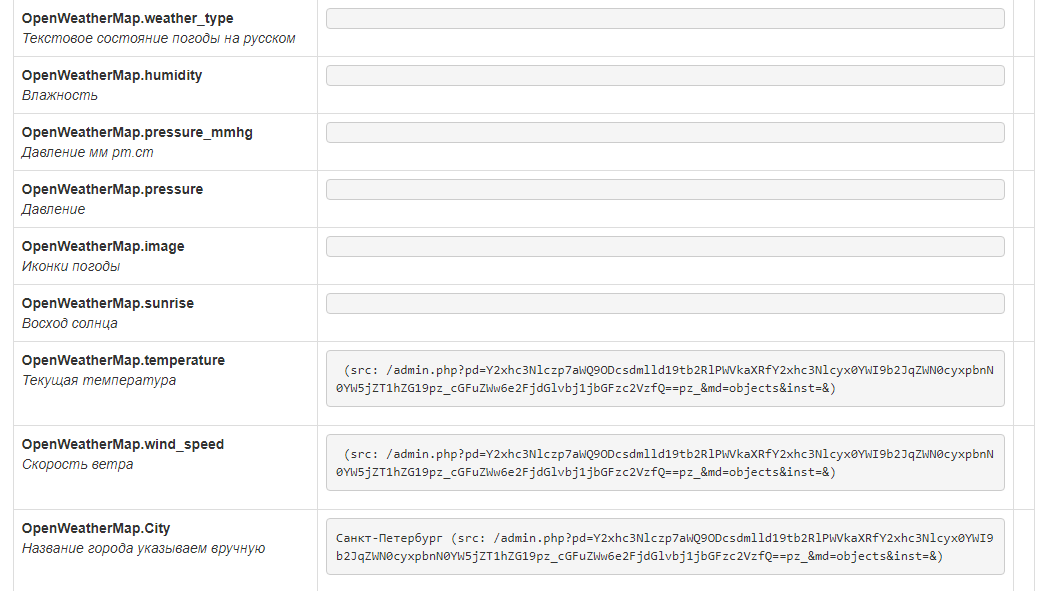Screen dimensions: 1043x591
Task: Click the OpenWeatherMap.temperature property name
Action: pos(123,361)
